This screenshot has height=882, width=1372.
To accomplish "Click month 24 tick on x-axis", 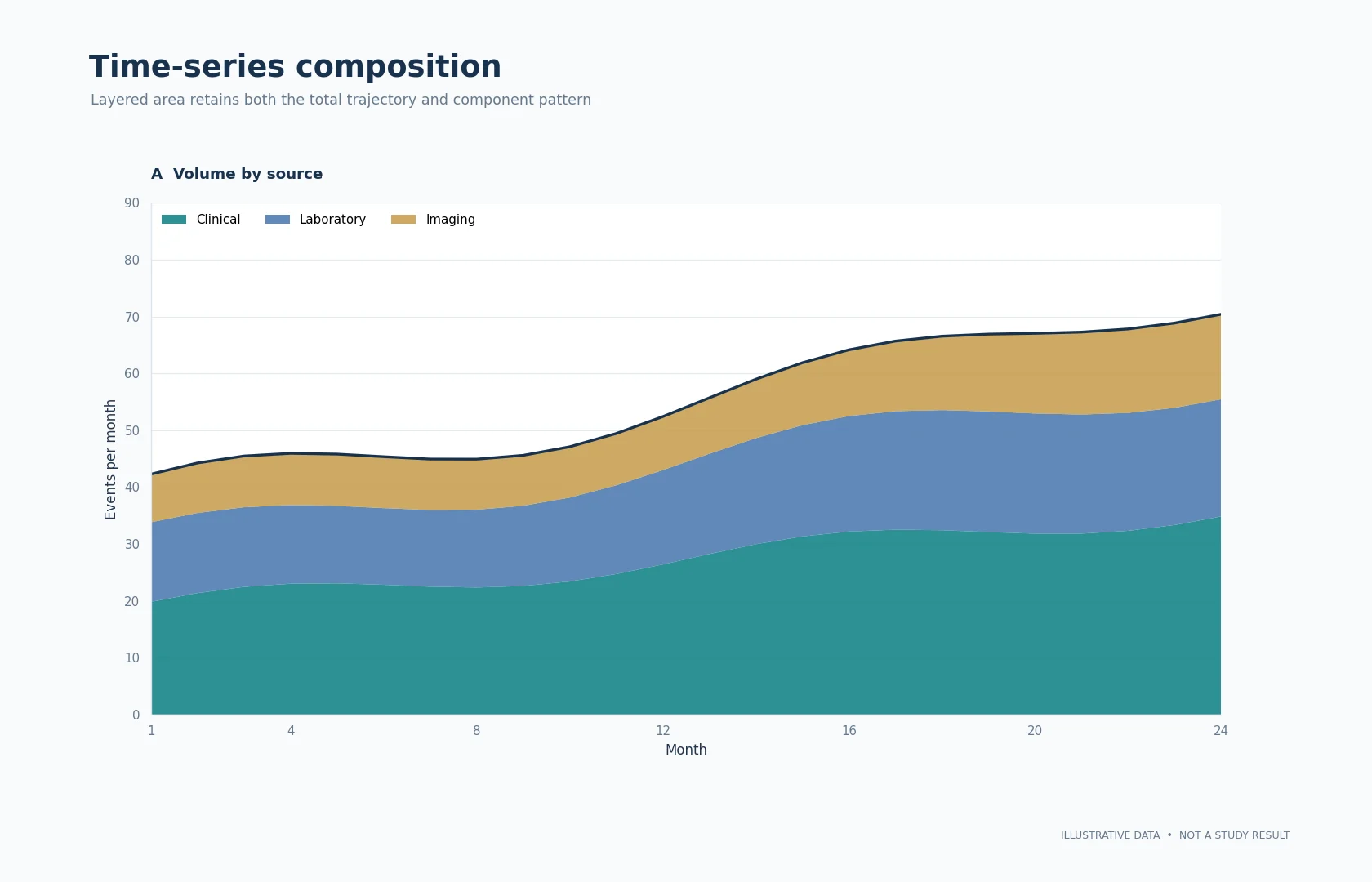I will [x=1220, y=731].
